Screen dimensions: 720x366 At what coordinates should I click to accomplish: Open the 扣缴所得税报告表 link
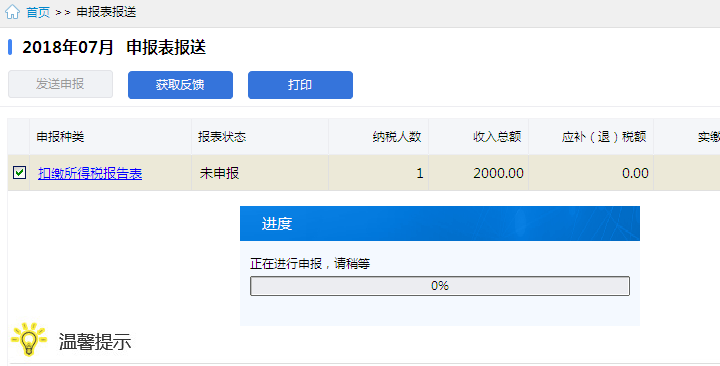click(90, 173)
